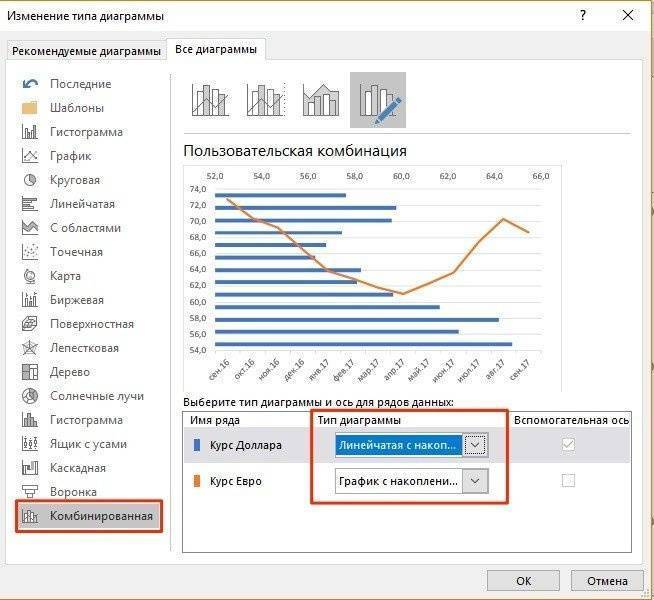Open chart type dropdown for Курс Евро
Screen dimensions: 654x600
click(475, 481)
